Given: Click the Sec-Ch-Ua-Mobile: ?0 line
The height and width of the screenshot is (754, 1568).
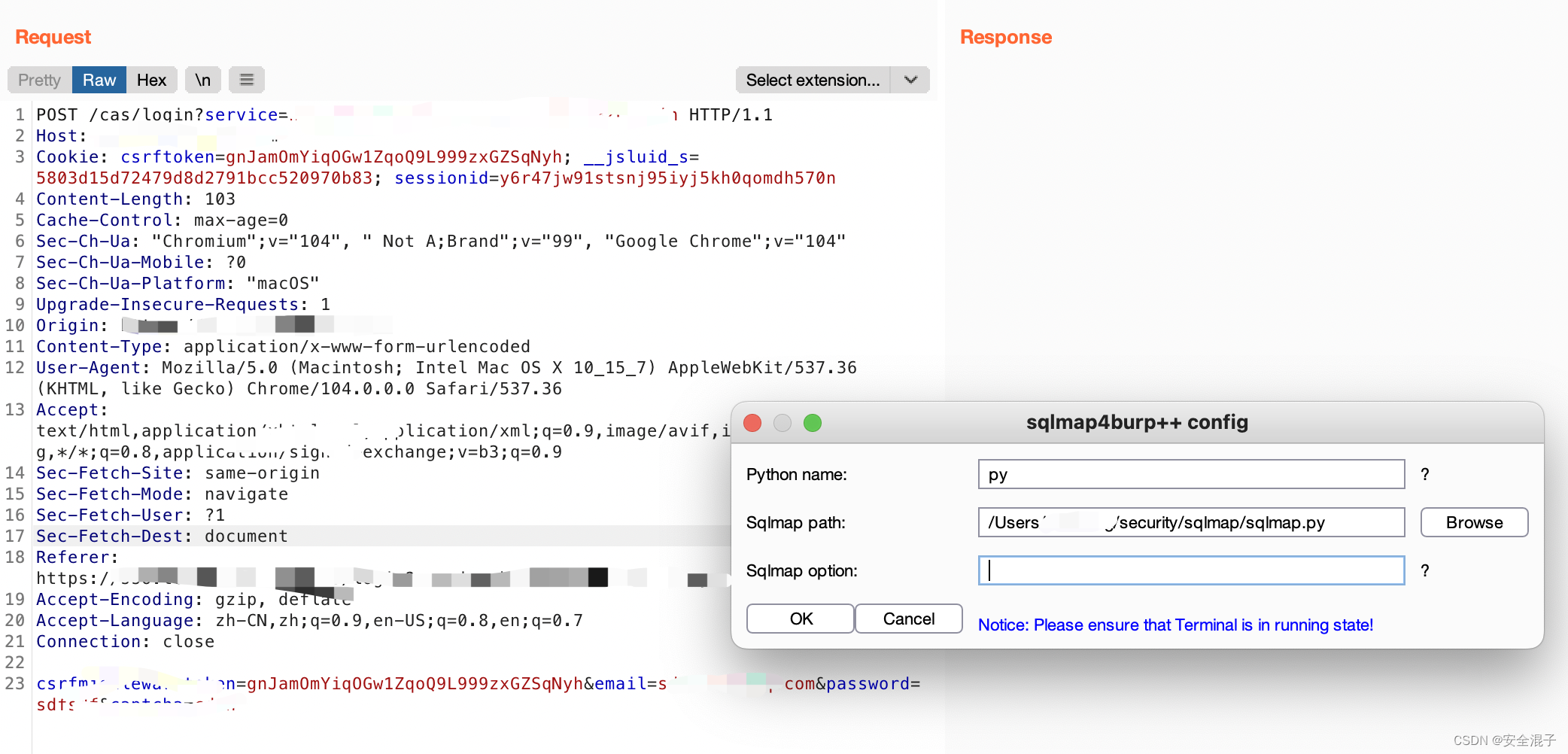Looking at the screenshot, I should tap(141, 262).
